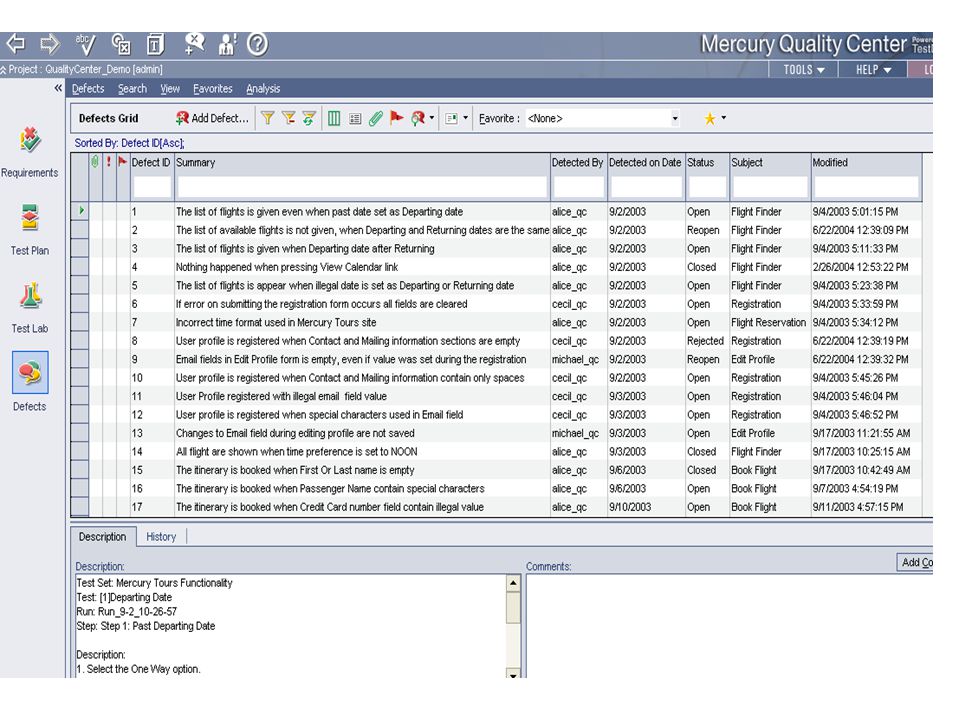Sort by the Modified column header
Screen dimensions: 960x720
click(x=866, y=162)
